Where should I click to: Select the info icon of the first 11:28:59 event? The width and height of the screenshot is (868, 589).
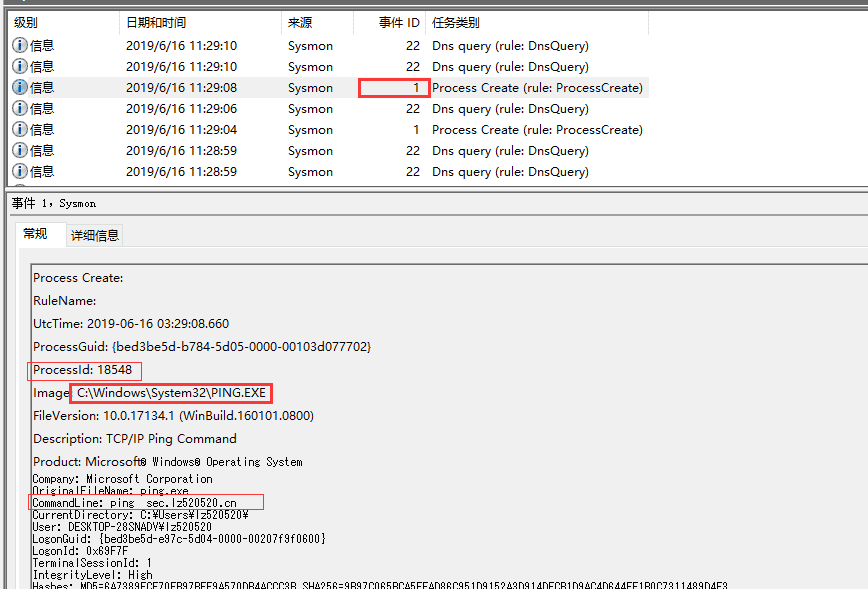[19, 151]
